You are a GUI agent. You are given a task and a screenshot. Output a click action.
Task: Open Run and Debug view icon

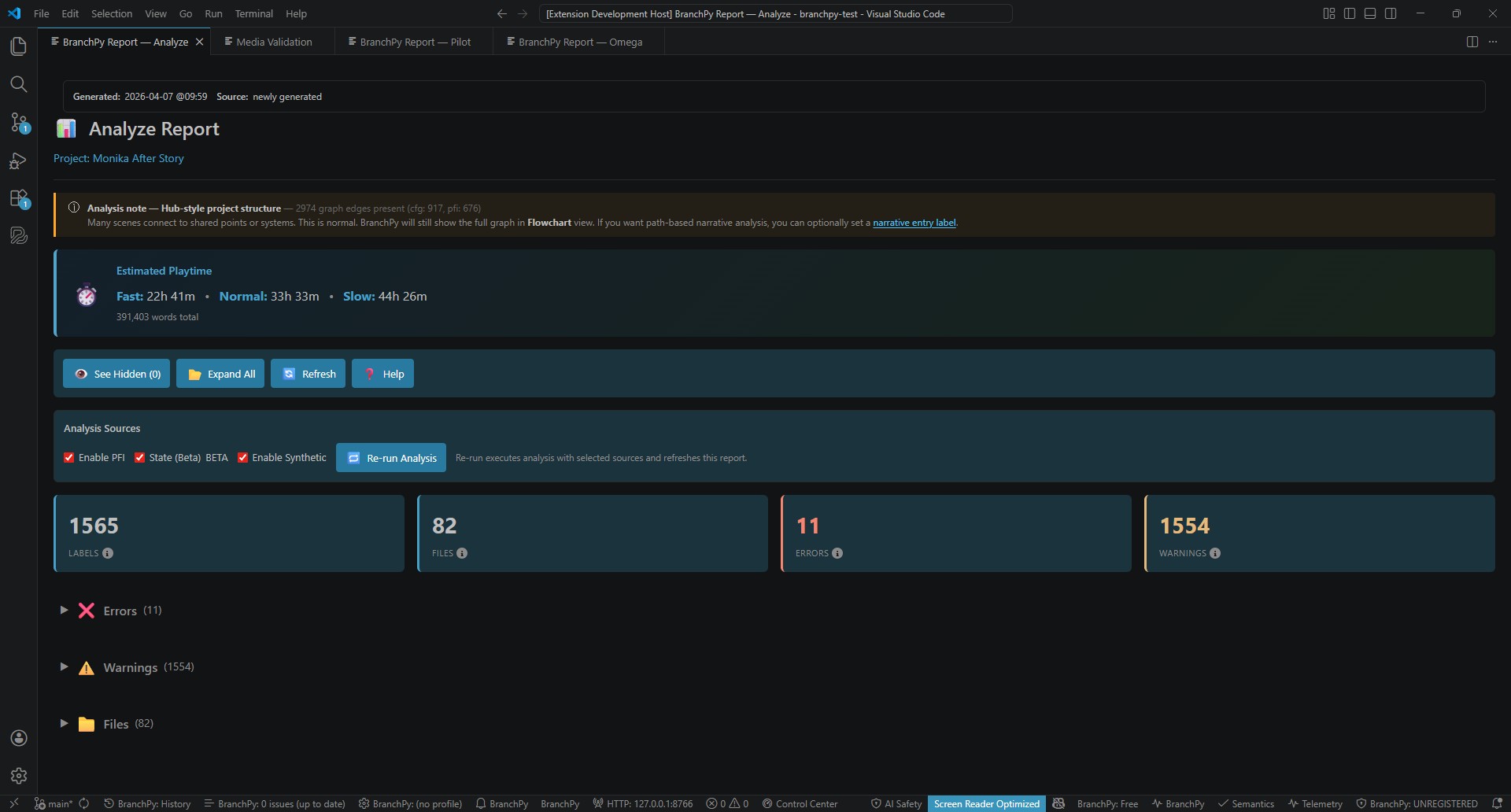(x=18, y=161)
